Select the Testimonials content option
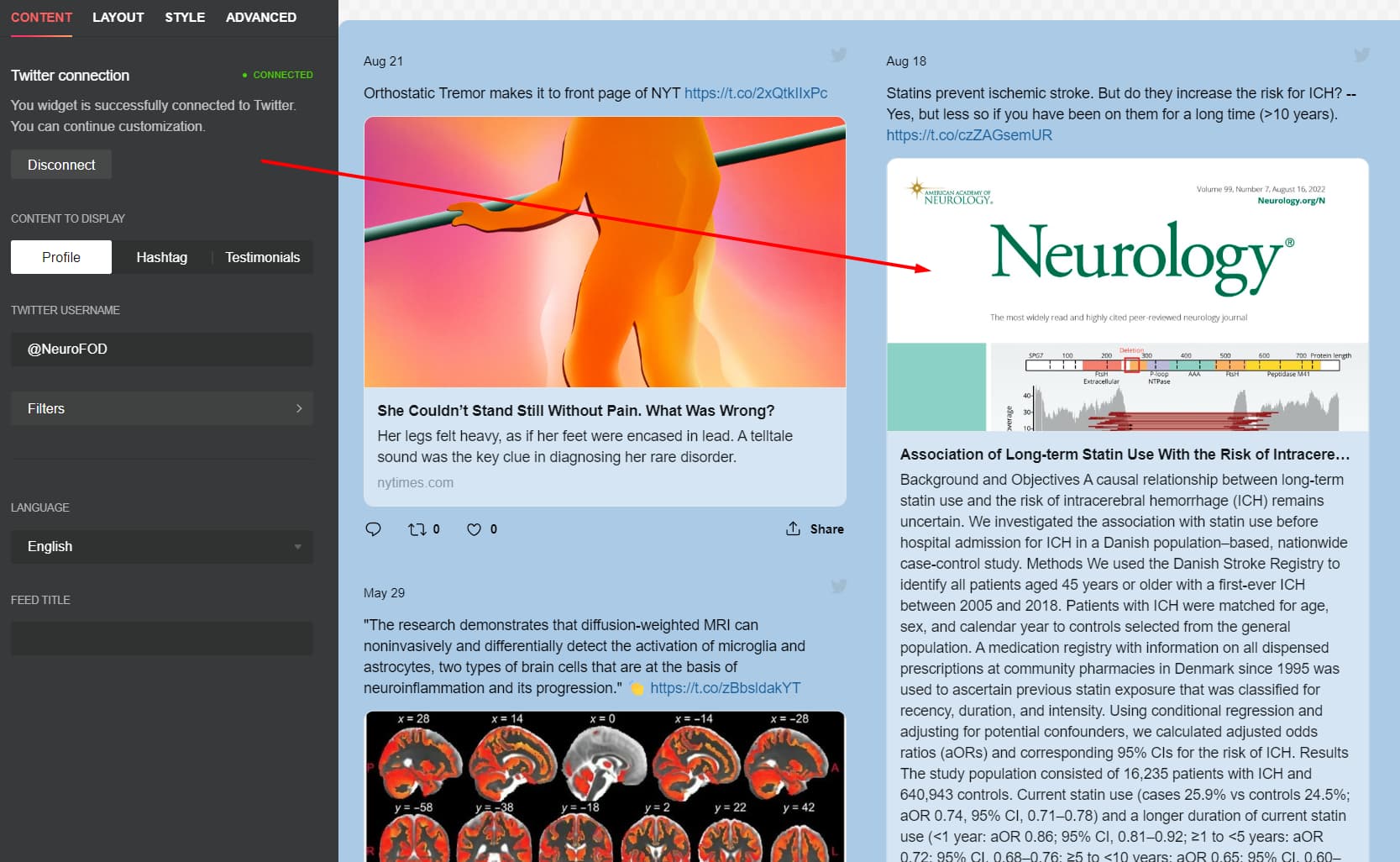This screenshot has width=1400, height=862. click(x=263, y=257)
